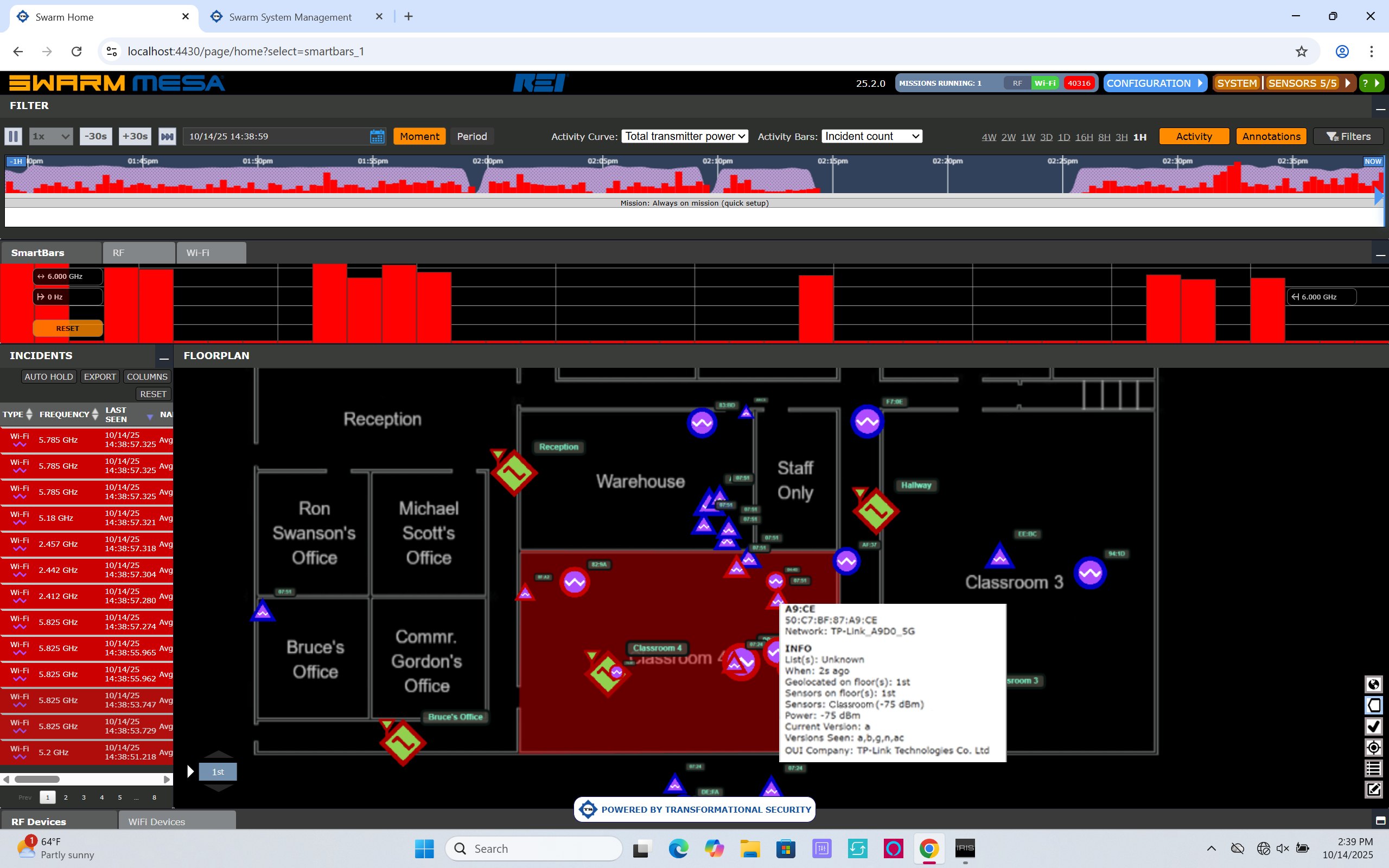Viewport: 1389px width, 868px height.
Task: Select the 5.18 GHz Wi-Fi incident row
Action: tap(87, 518)
